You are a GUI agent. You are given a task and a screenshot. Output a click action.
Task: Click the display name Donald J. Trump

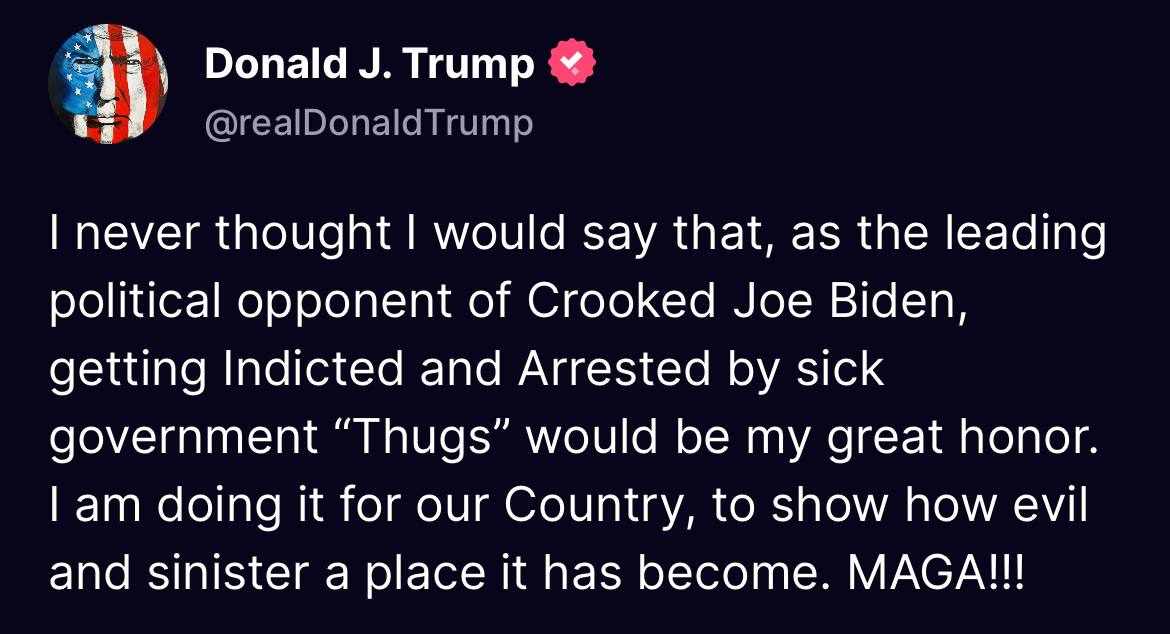[369, 66]
